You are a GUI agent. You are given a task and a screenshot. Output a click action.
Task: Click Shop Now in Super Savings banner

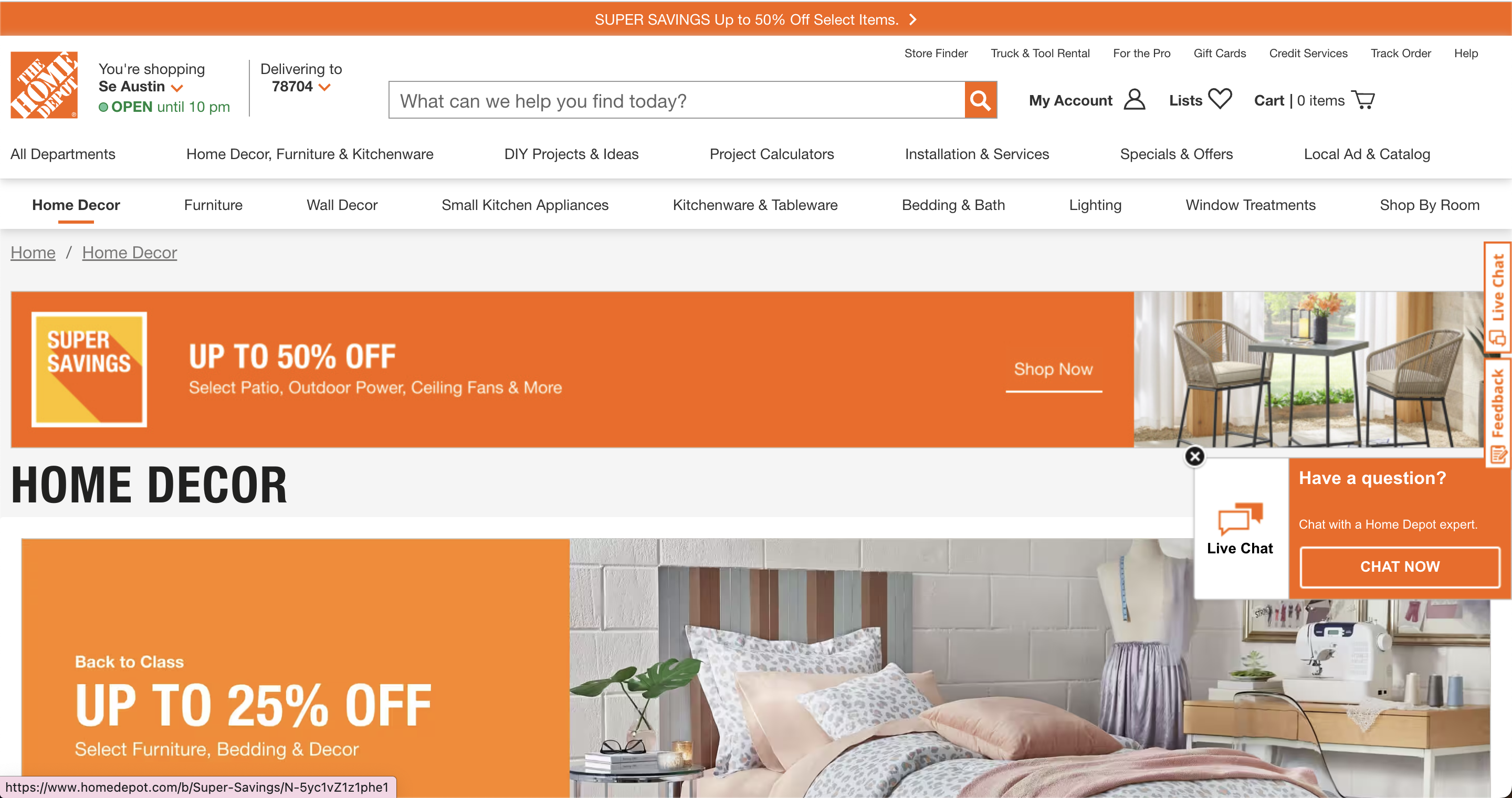tap(1054, 369)
